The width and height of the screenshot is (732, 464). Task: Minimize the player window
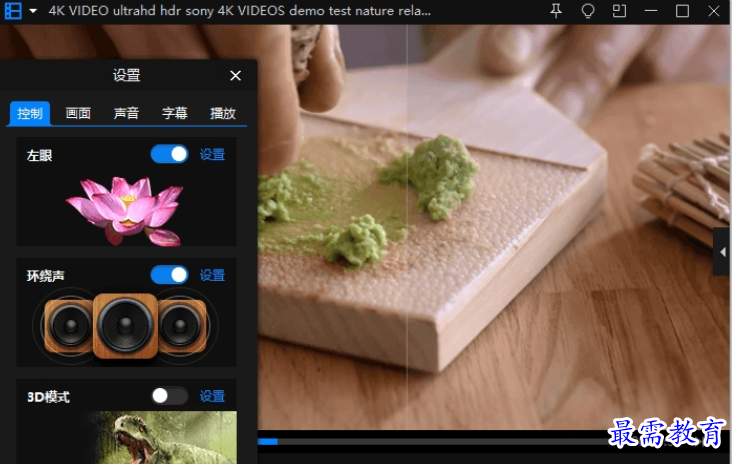pos(651,11)
